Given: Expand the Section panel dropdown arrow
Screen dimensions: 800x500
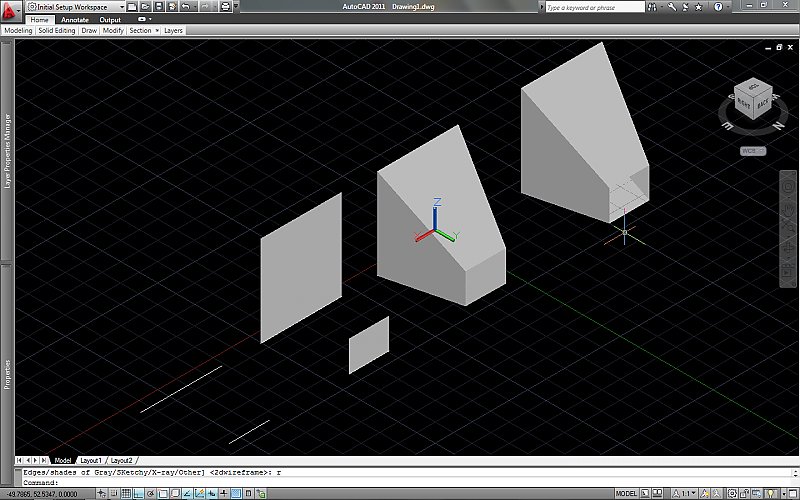Looking at the screenshot, I should pyautogui.click(x=158, y=31).
